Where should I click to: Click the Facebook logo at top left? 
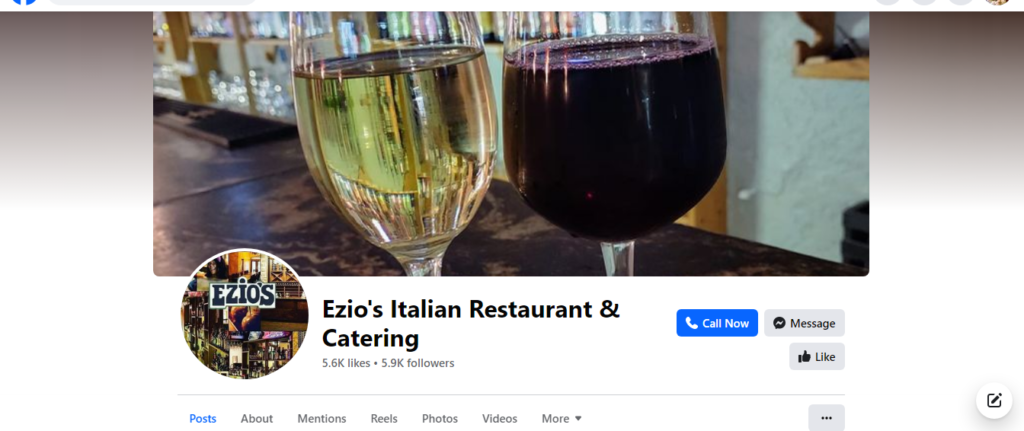24,2
